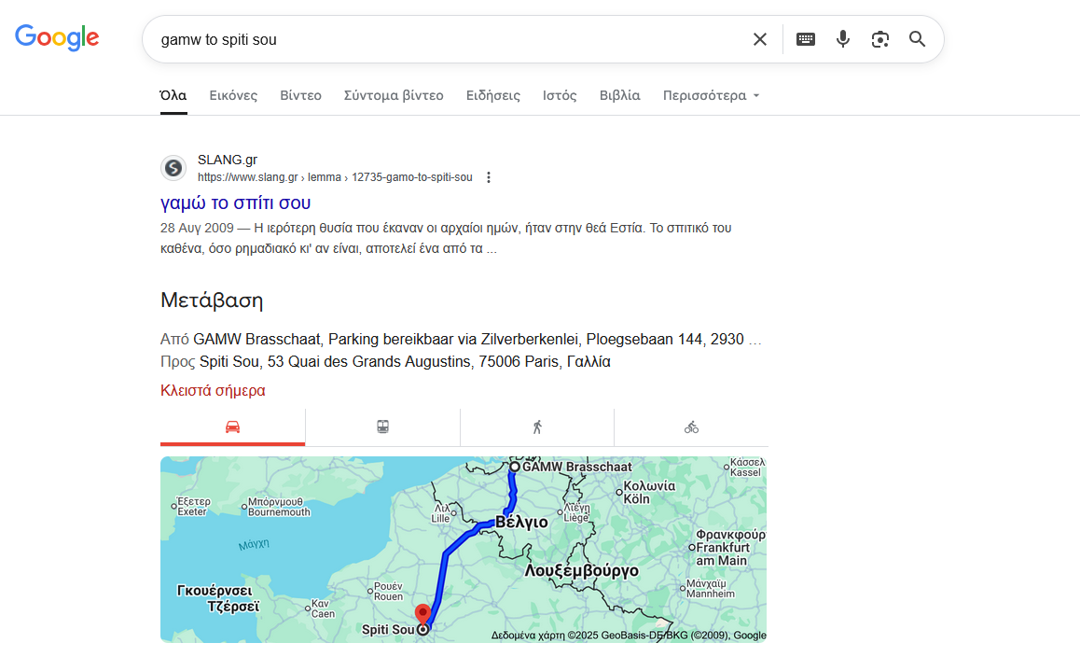Open the on-screen keyboard input tool

click(805, 39)
